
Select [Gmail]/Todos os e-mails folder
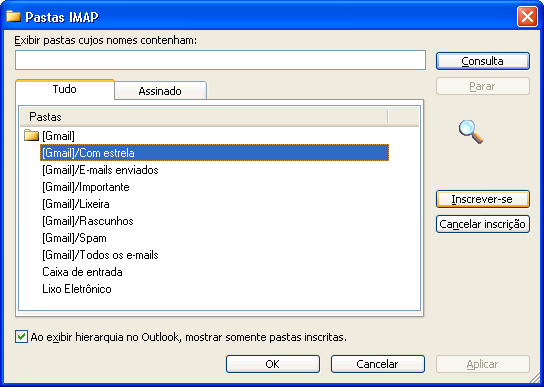pos(100,255)
